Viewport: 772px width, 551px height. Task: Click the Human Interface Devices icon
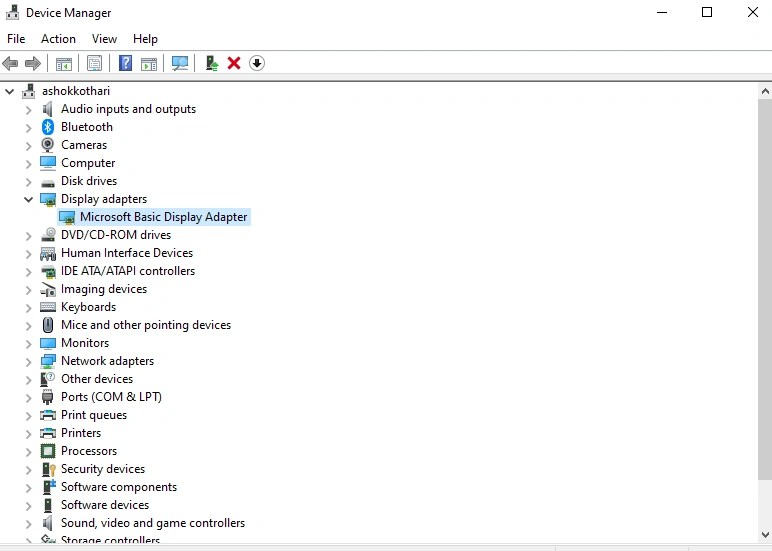[48, 253]
